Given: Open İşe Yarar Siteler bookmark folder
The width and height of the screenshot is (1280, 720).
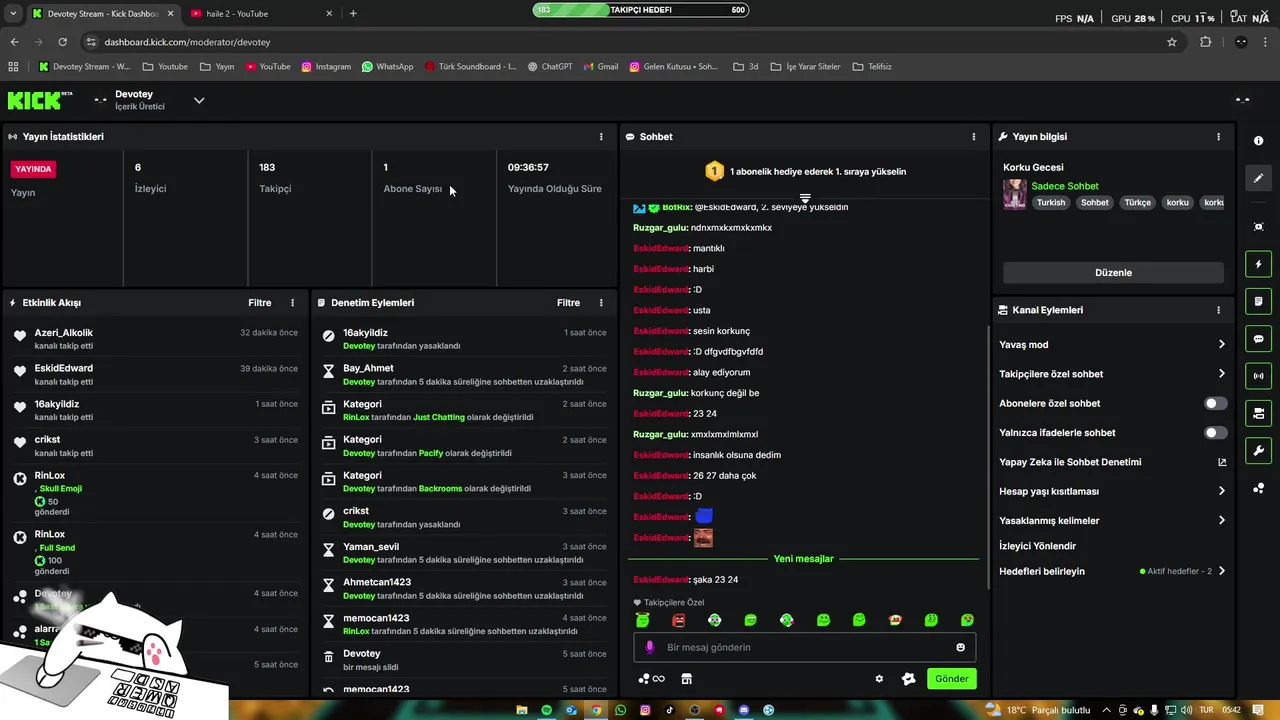Looking at the screenshot, I should [x=805, y=66].
